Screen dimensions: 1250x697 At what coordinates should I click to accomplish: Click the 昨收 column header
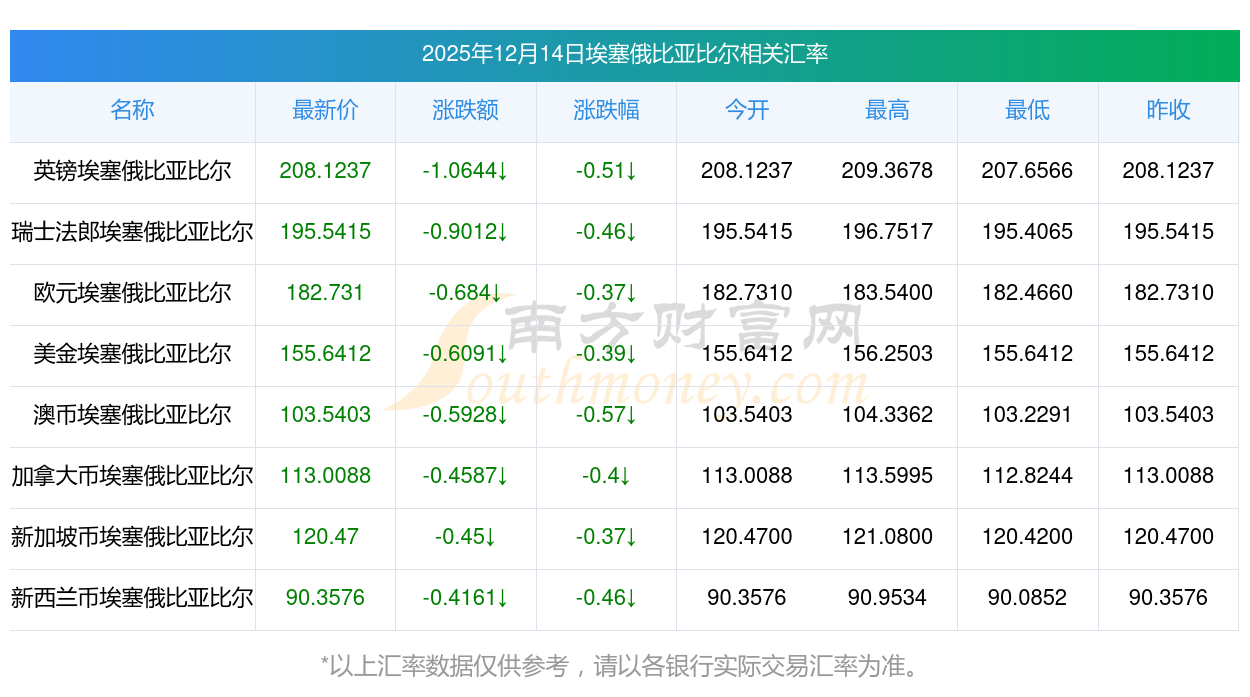pyautogui.click(x=1168, y=111)
